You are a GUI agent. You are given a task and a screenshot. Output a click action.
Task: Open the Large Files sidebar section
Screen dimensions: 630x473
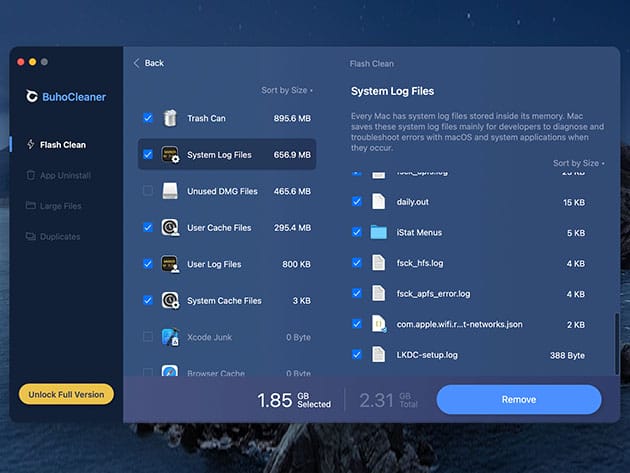(60, 206)
